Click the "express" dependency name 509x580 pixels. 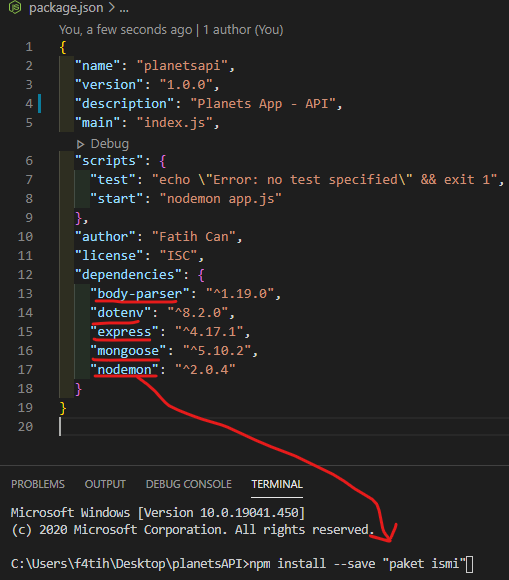tap(124, 332)
